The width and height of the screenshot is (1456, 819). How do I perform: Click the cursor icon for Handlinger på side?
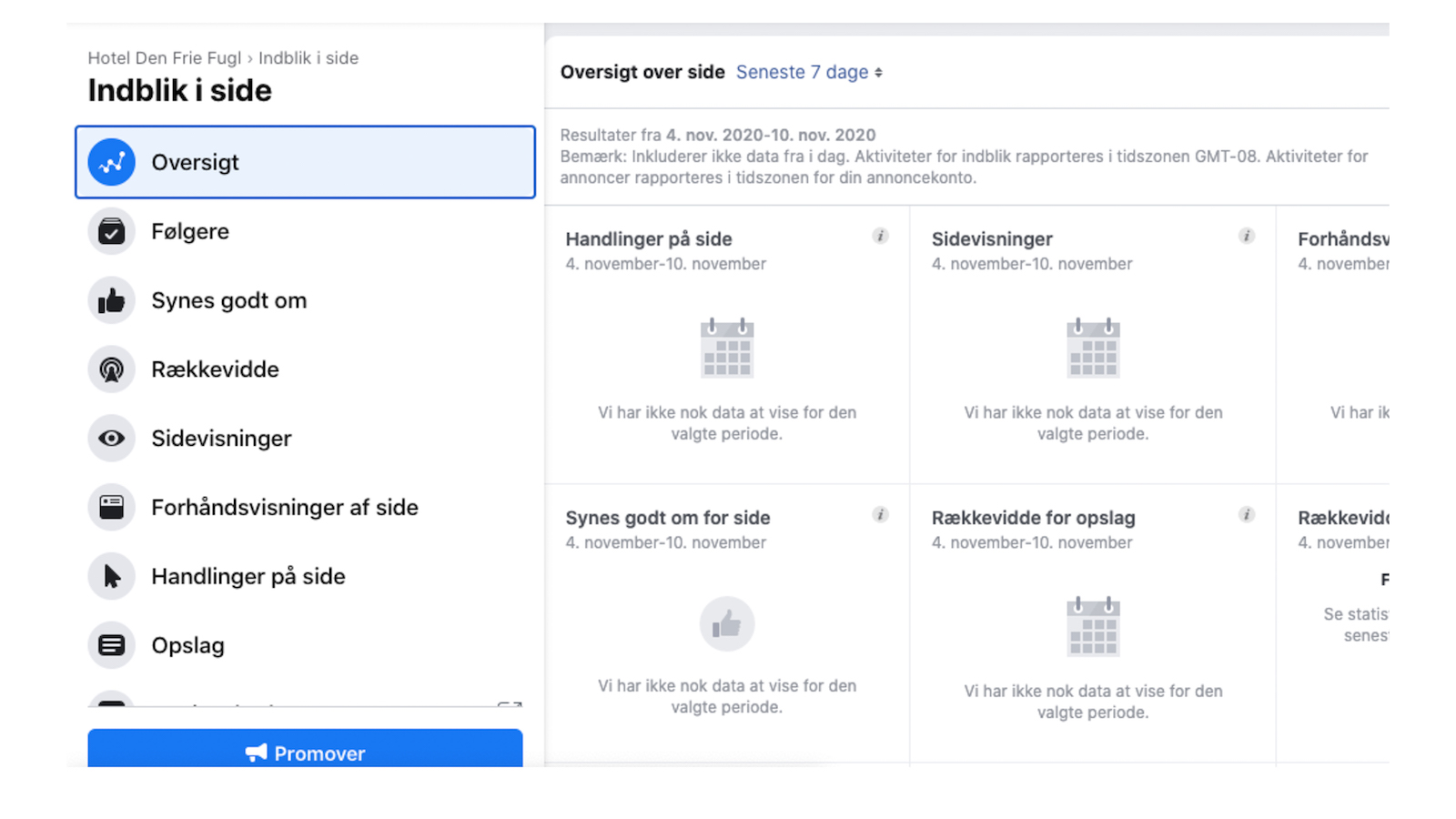coord(110,576)
